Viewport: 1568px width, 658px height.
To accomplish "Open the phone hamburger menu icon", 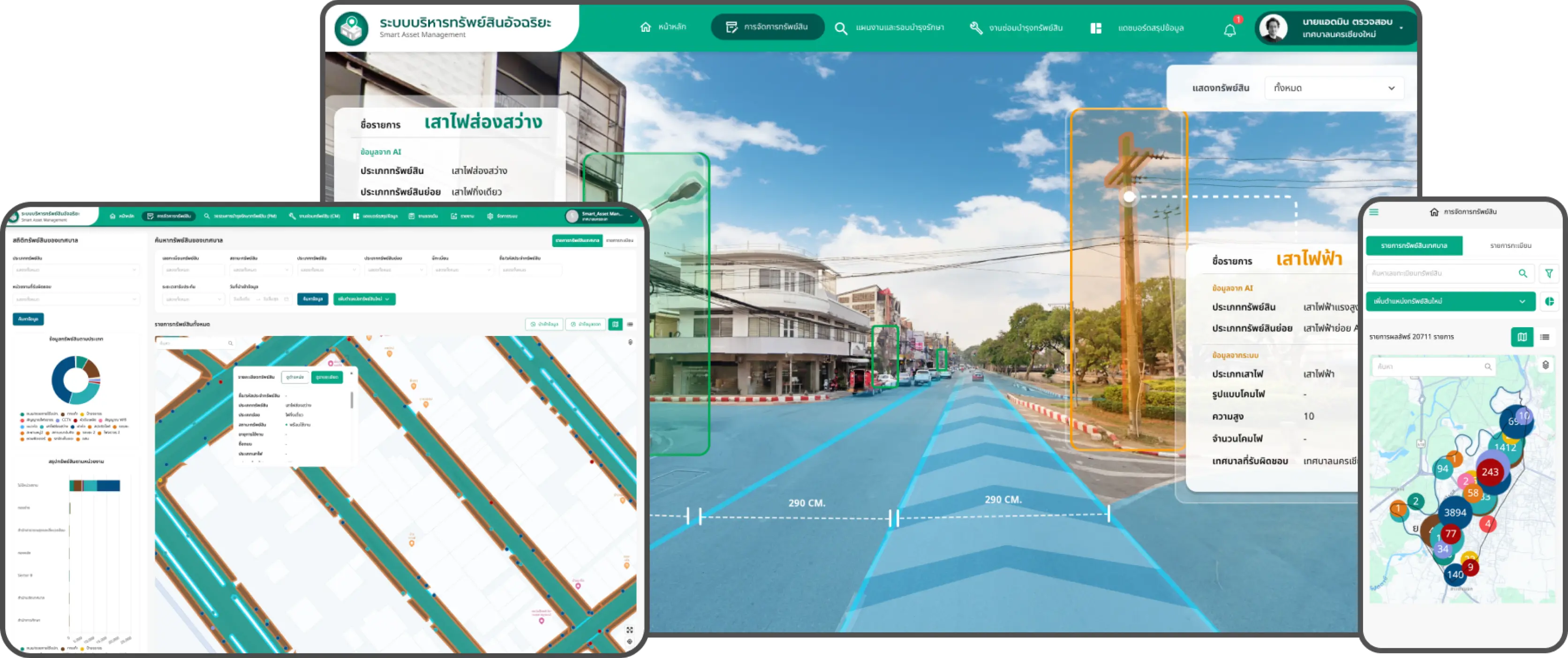I will pos(1374,212).
